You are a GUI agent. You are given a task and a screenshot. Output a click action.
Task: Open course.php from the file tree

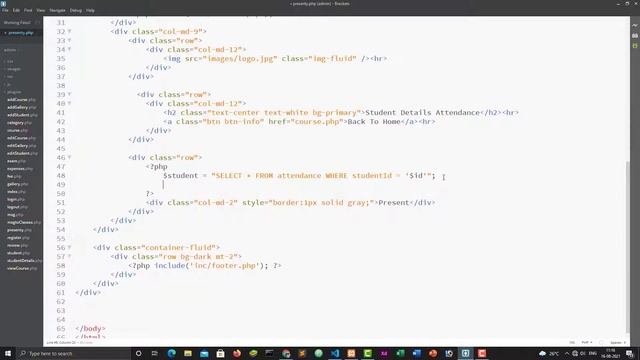[x=17, y=131]
